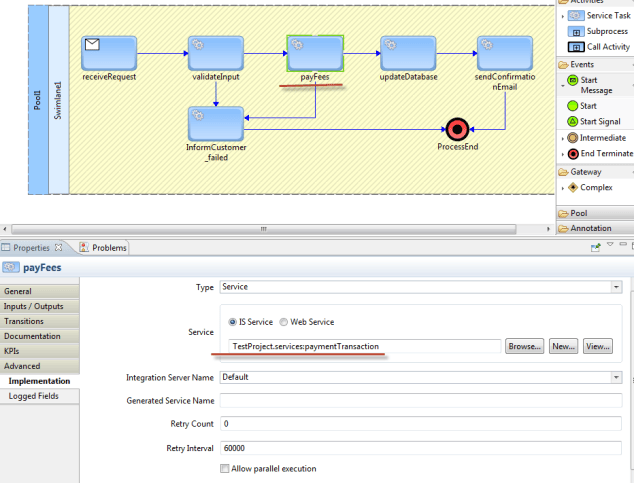Click the canvas horizontal scrollbar thumb

click(264, 229)
